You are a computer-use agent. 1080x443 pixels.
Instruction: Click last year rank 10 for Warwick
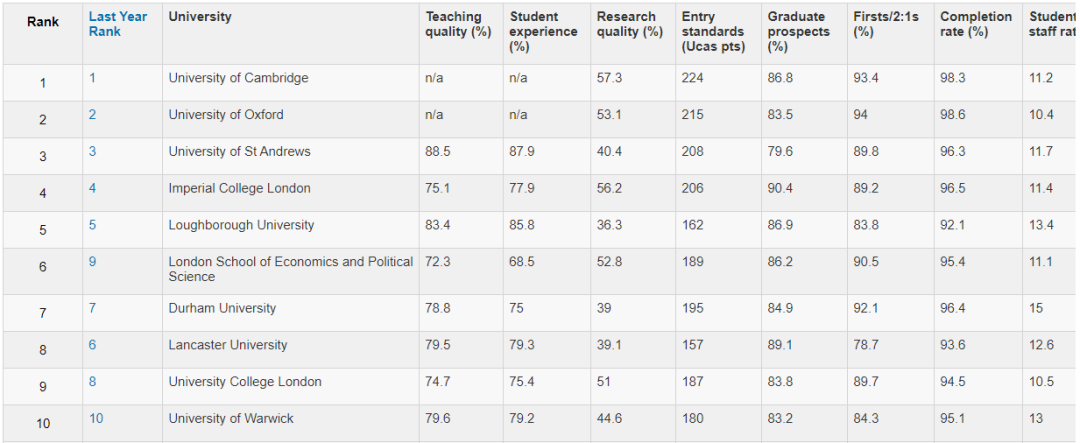96,418
